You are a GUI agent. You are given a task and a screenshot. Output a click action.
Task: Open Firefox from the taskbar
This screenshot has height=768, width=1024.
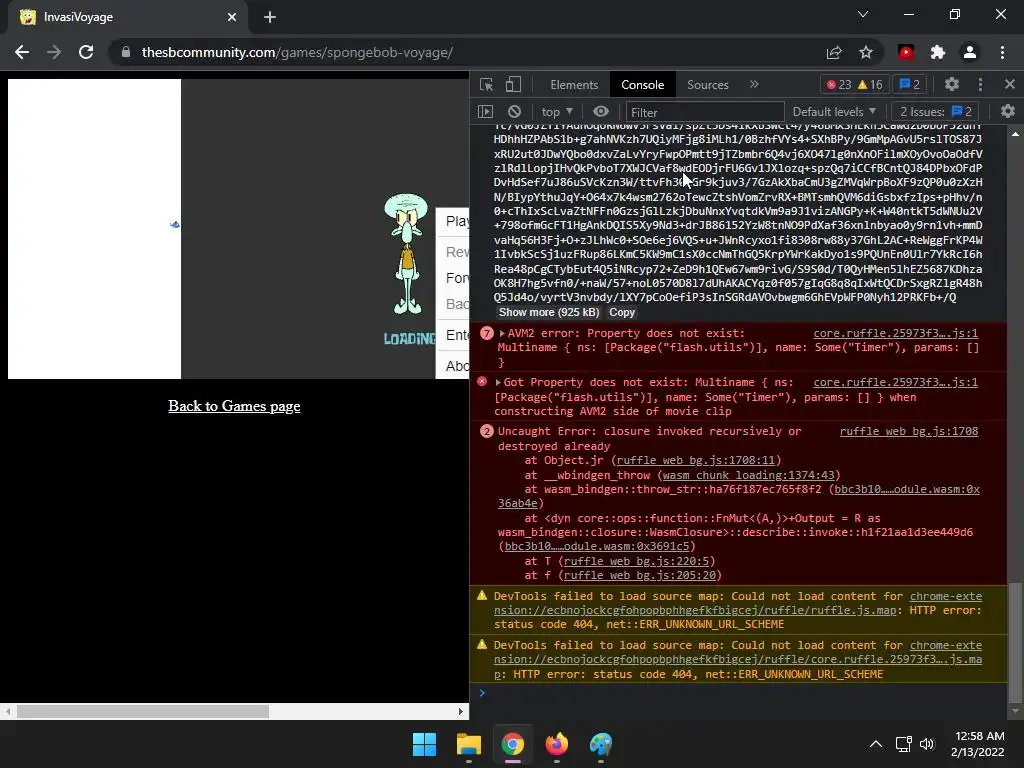point(556,744)
